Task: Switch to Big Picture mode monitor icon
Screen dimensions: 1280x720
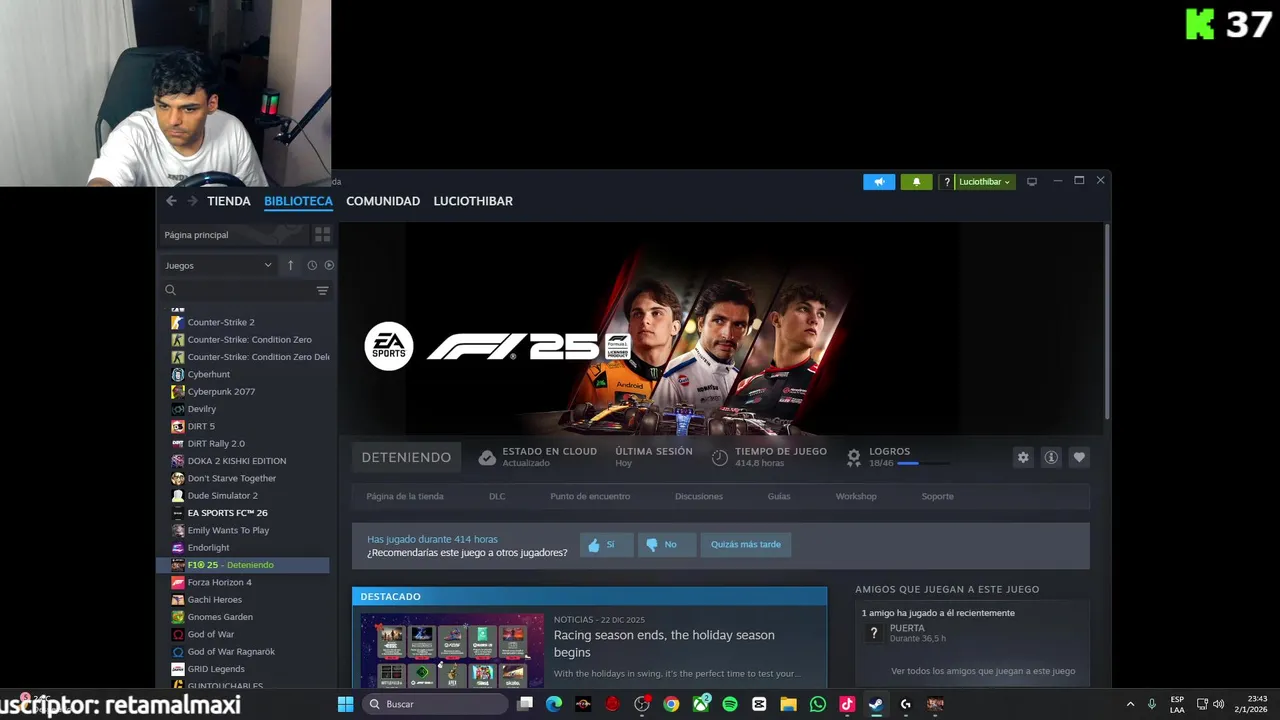Action: 1032,182
